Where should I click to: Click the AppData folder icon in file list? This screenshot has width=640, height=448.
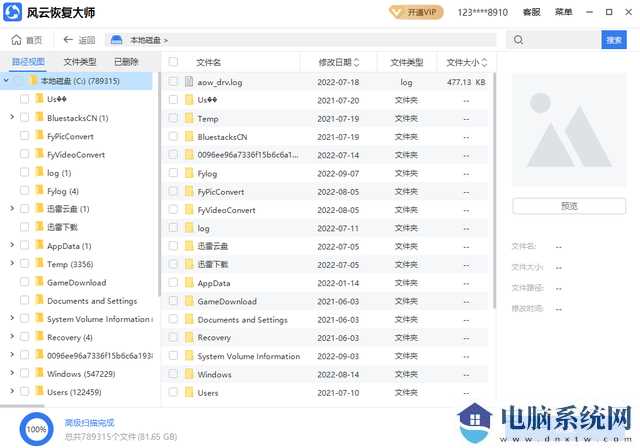point(189,282)
